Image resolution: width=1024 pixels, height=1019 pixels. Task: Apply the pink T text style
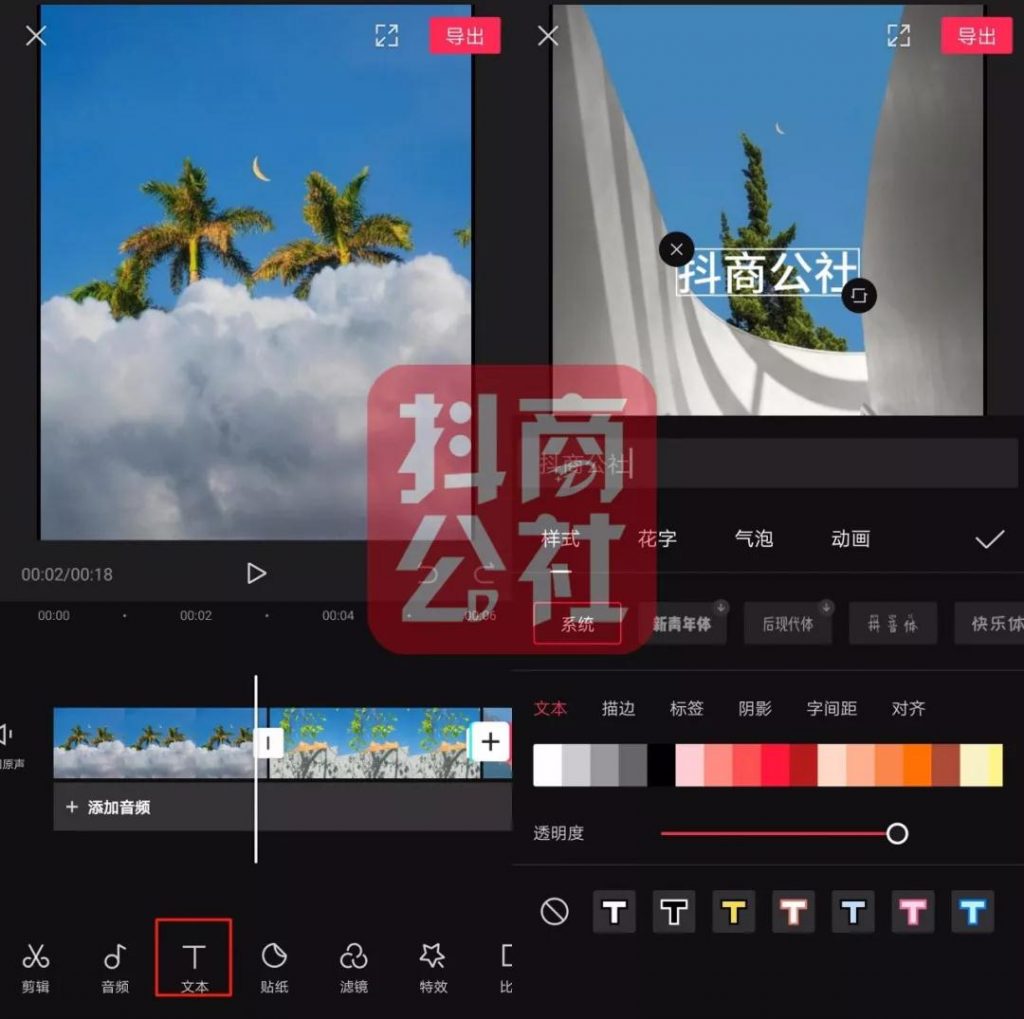pyautogui.click(x=913, y=911)
